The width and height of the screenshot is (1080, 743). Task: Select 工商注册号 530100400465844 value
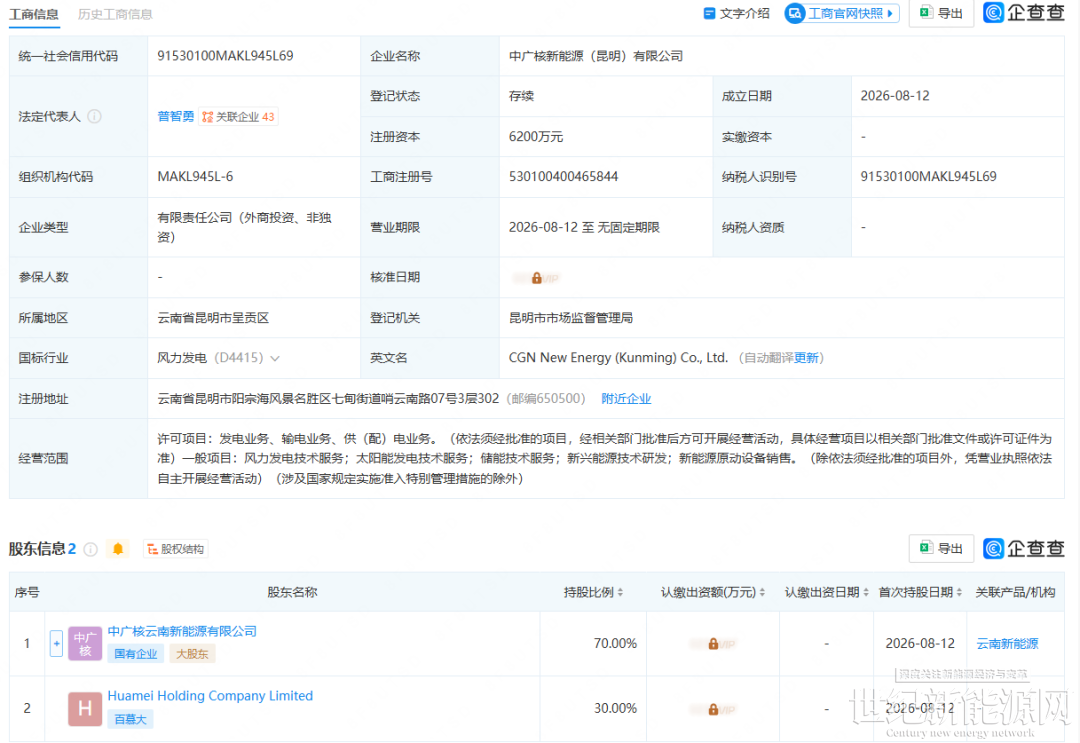(x=563, y=177)
